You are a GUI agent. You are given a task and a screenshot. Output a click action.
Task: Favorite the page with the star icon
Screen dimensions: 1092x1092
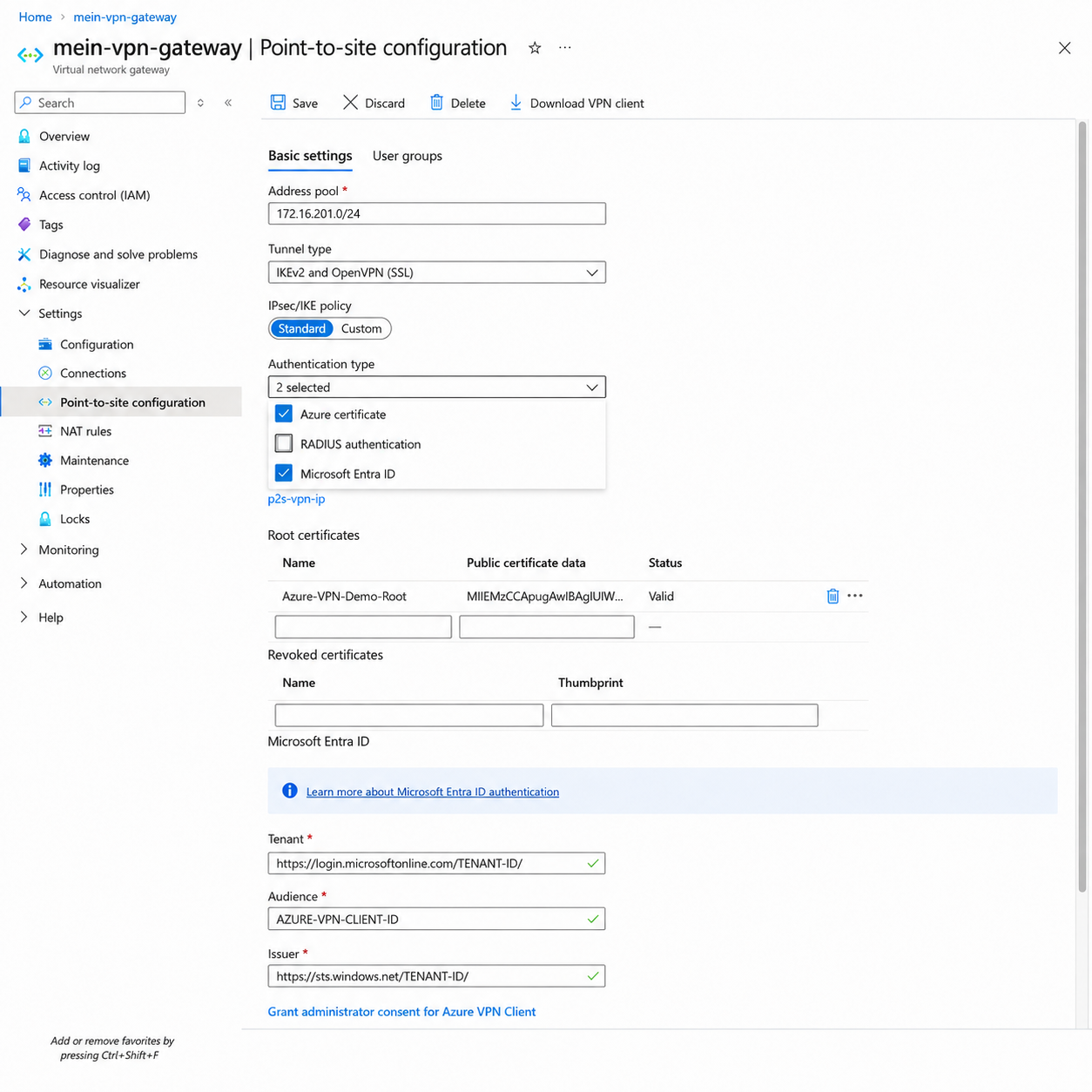pos(535,48)
